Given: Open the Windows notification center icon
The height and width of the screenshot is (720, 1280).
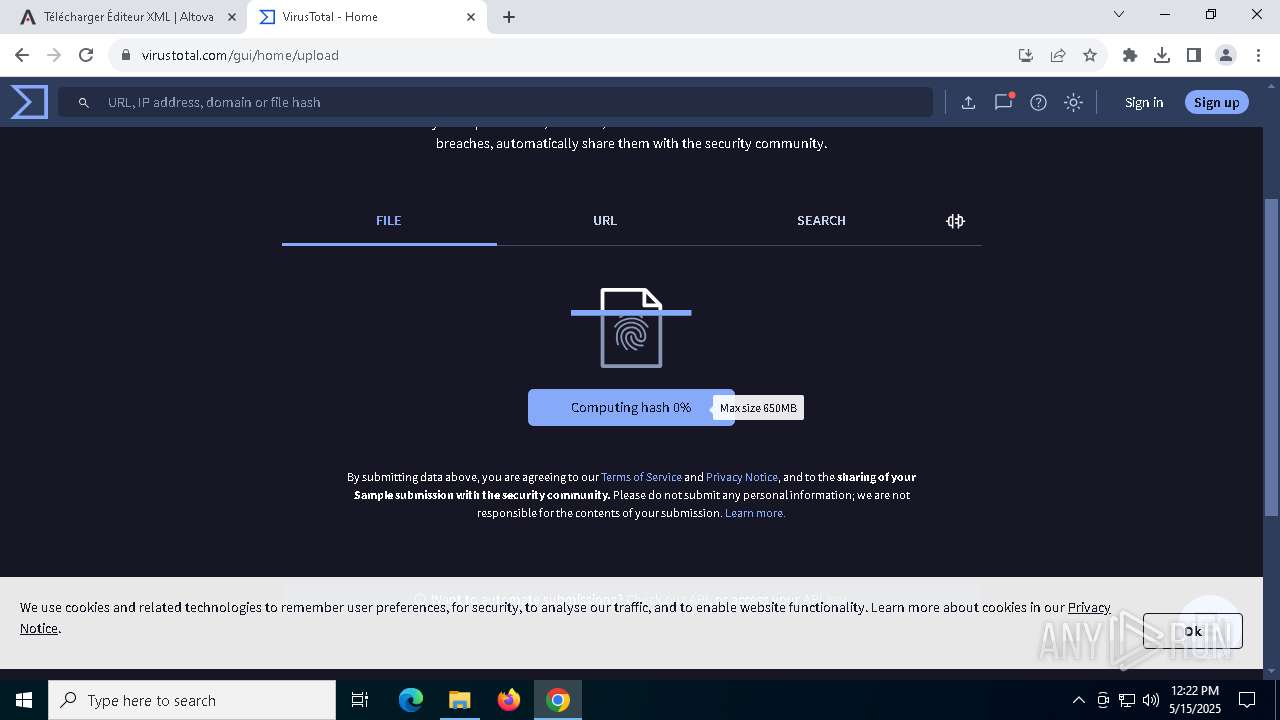Looking at the screenshot, I should [1247, 700].
